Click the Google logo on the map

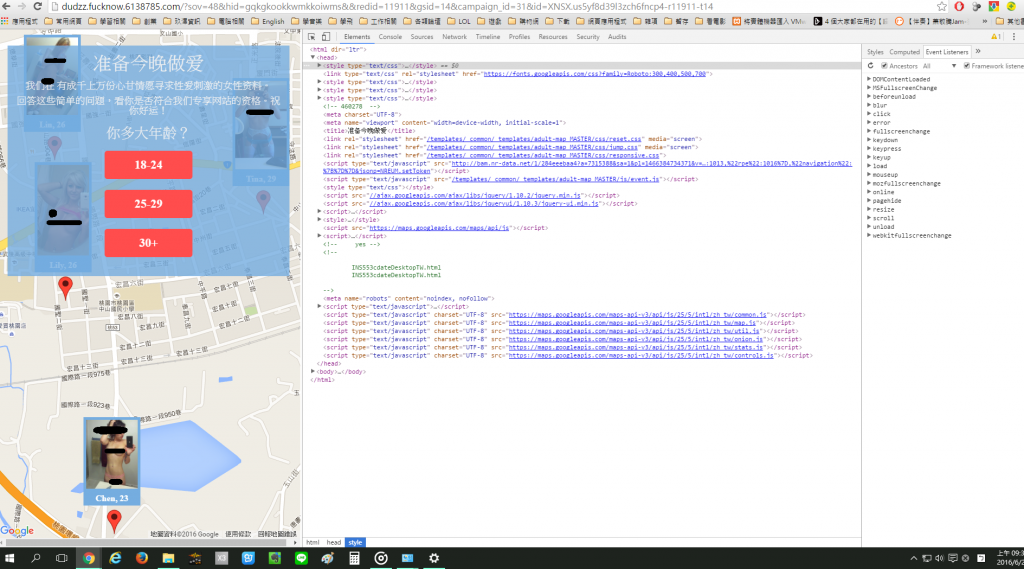(x=17, y=530)
